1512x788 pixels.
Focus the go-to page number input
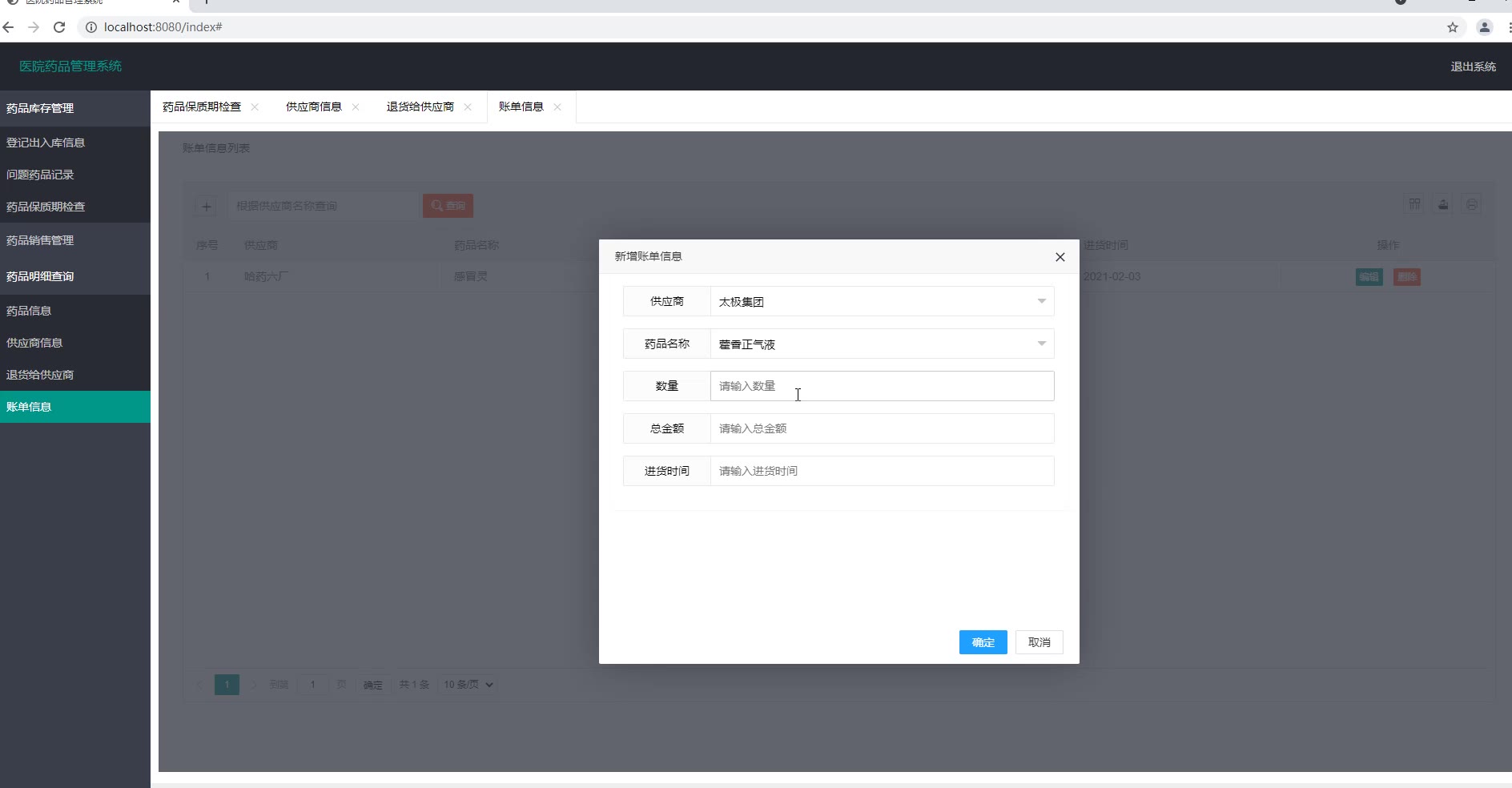click(x=312, y=685)
